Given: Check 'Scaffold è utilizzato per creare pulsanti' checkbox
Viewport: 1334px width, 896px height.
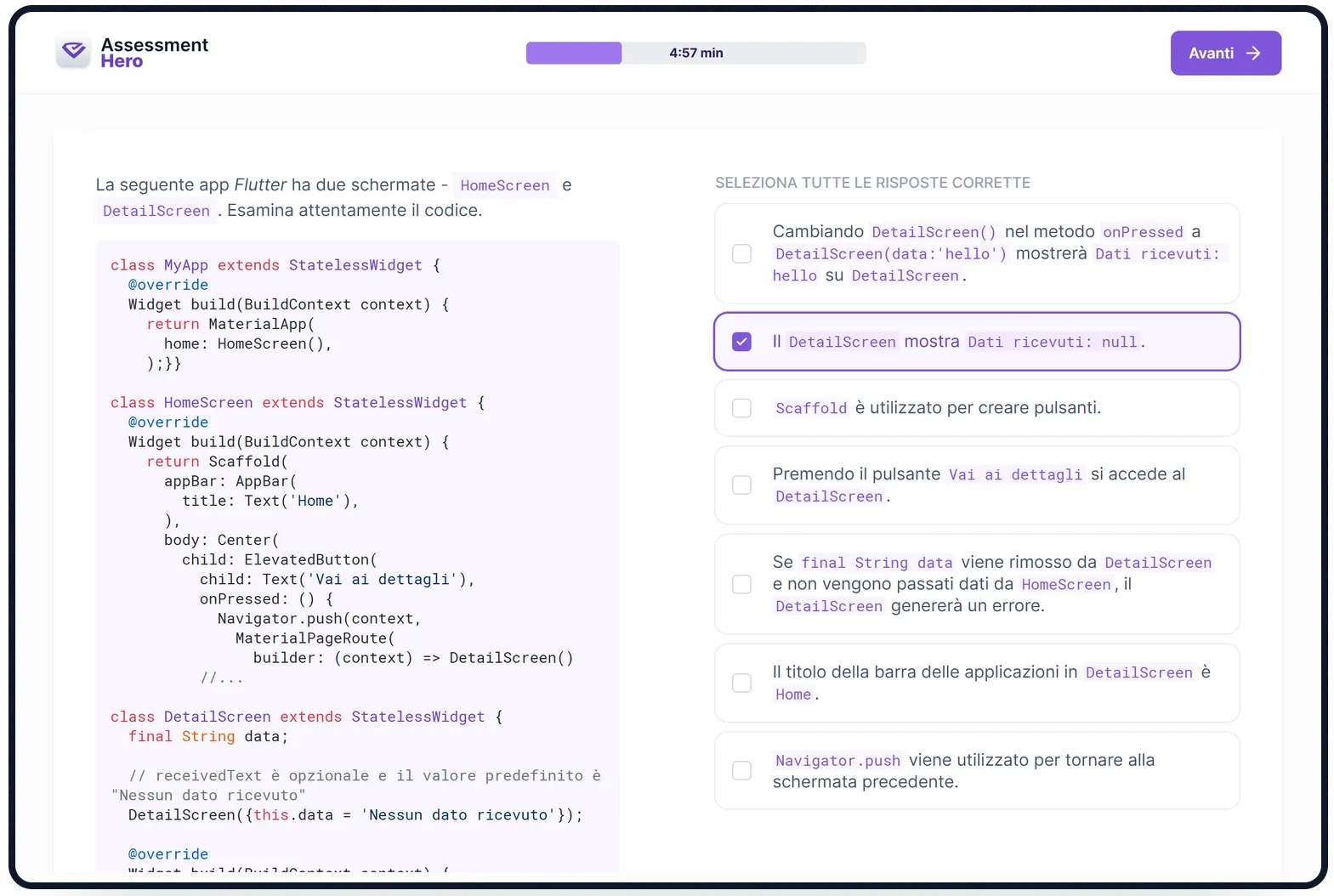Looking at the screenshot, I should point(741,408).
